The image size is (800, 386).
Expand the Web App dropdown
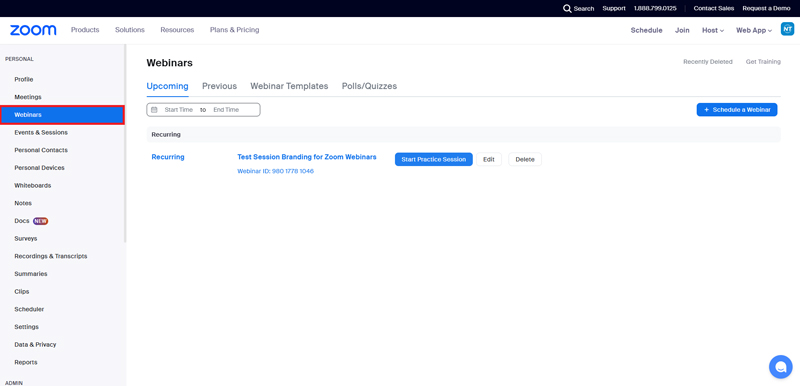click(x=754, y=31)
